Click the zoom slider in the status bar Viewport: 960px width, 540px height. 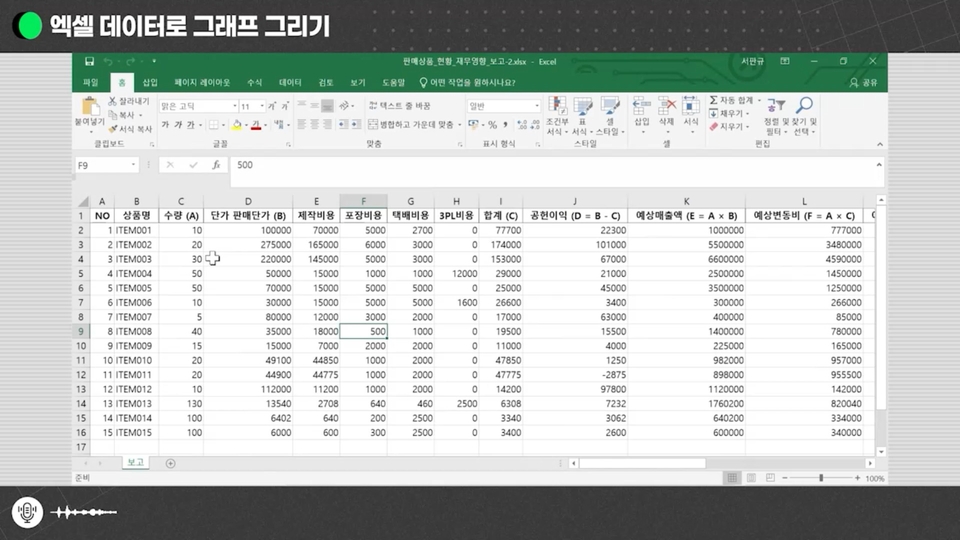point(821,478)
